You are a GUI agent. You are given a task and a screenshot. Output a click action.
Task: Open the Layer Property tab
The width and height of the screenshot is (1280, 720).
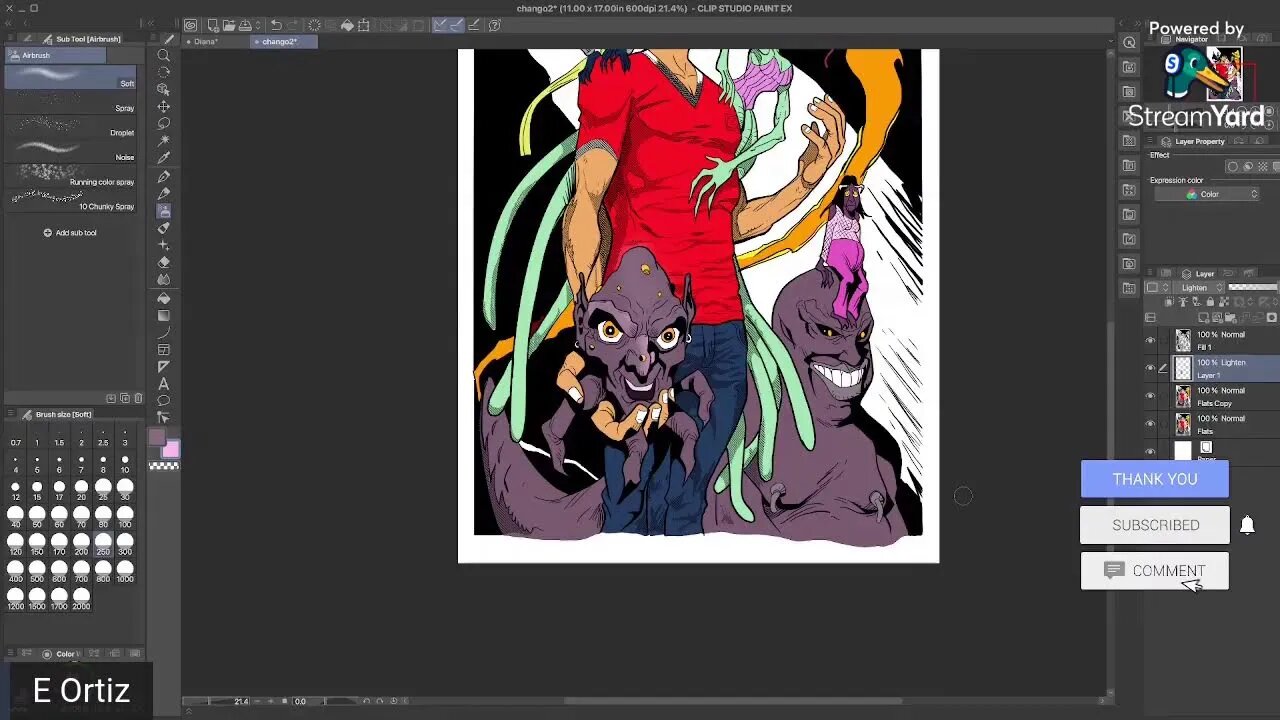[x=1193, y=142]
